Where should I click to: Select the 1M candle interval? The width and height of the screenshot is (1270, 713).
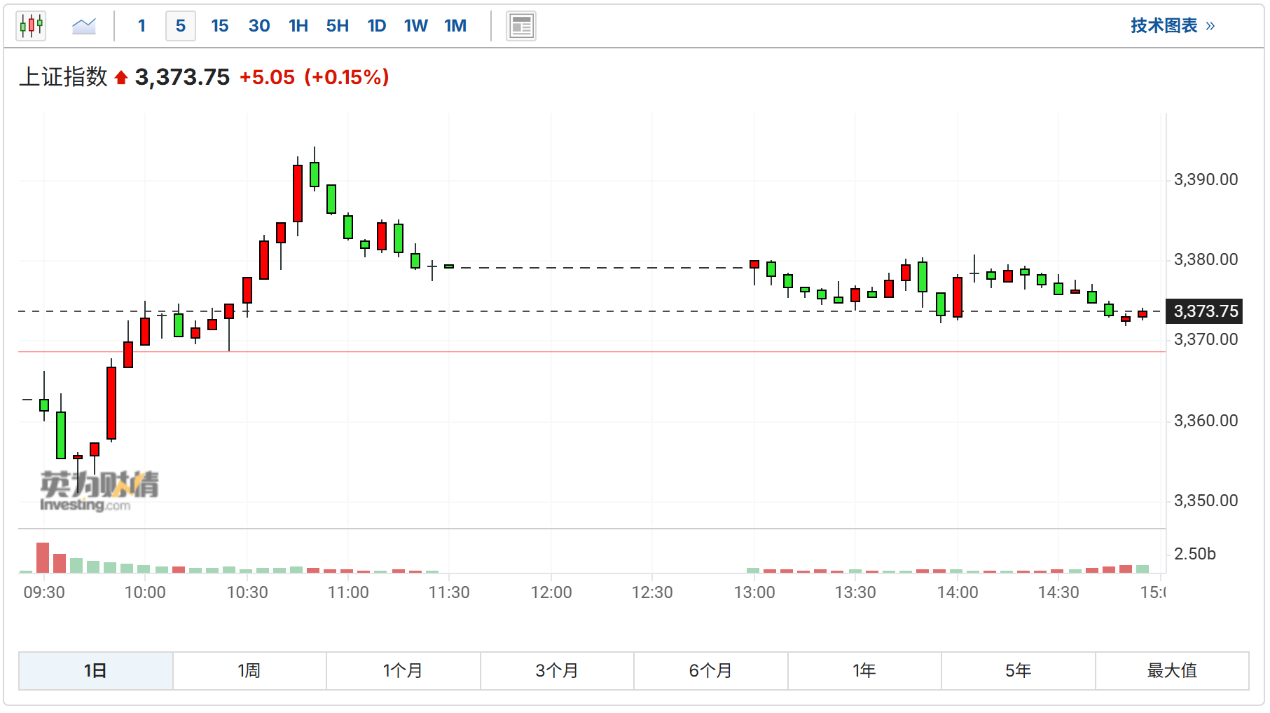pos(455,26)
